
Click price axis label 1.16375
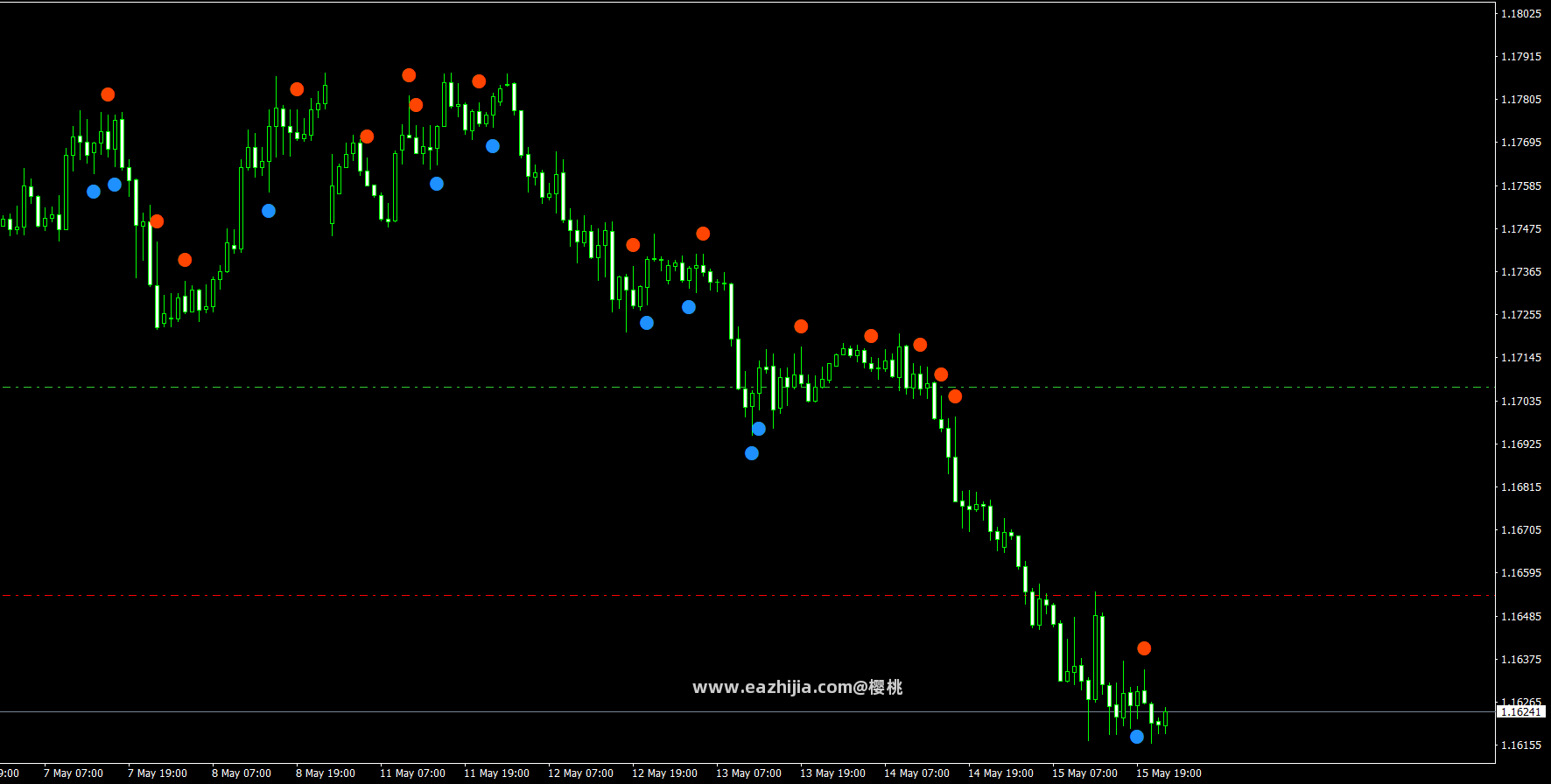pyautogui.click(x=1521, y=660)
